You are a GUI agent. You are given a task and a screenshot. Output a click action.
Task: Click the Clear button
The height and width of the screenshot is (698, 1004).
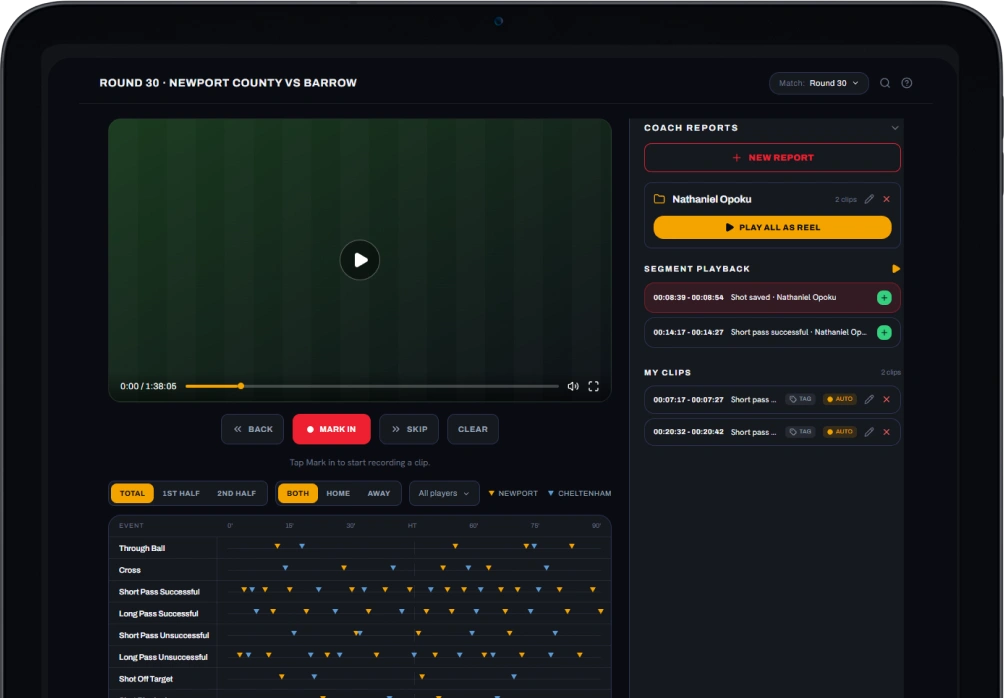click(x=473, y=429)
